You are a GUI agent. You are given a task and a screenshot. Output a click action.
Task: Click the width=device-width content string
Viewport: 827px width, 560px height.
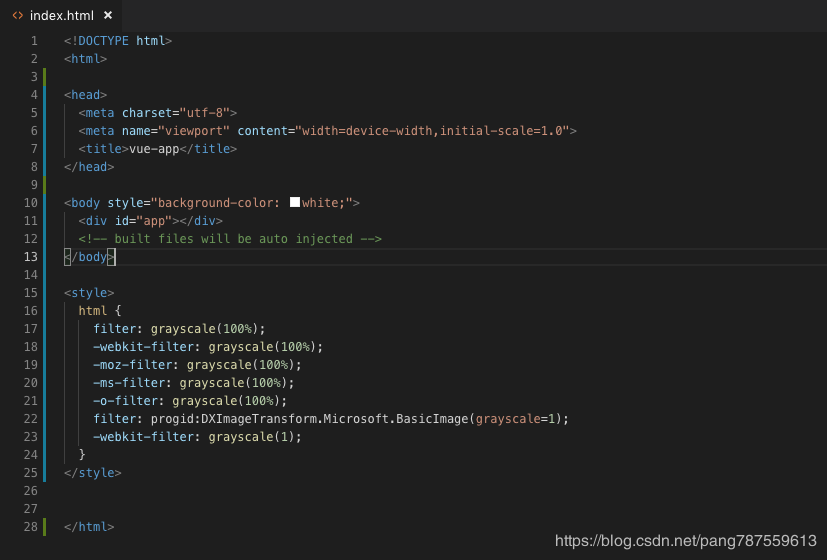tap(432, 131)
